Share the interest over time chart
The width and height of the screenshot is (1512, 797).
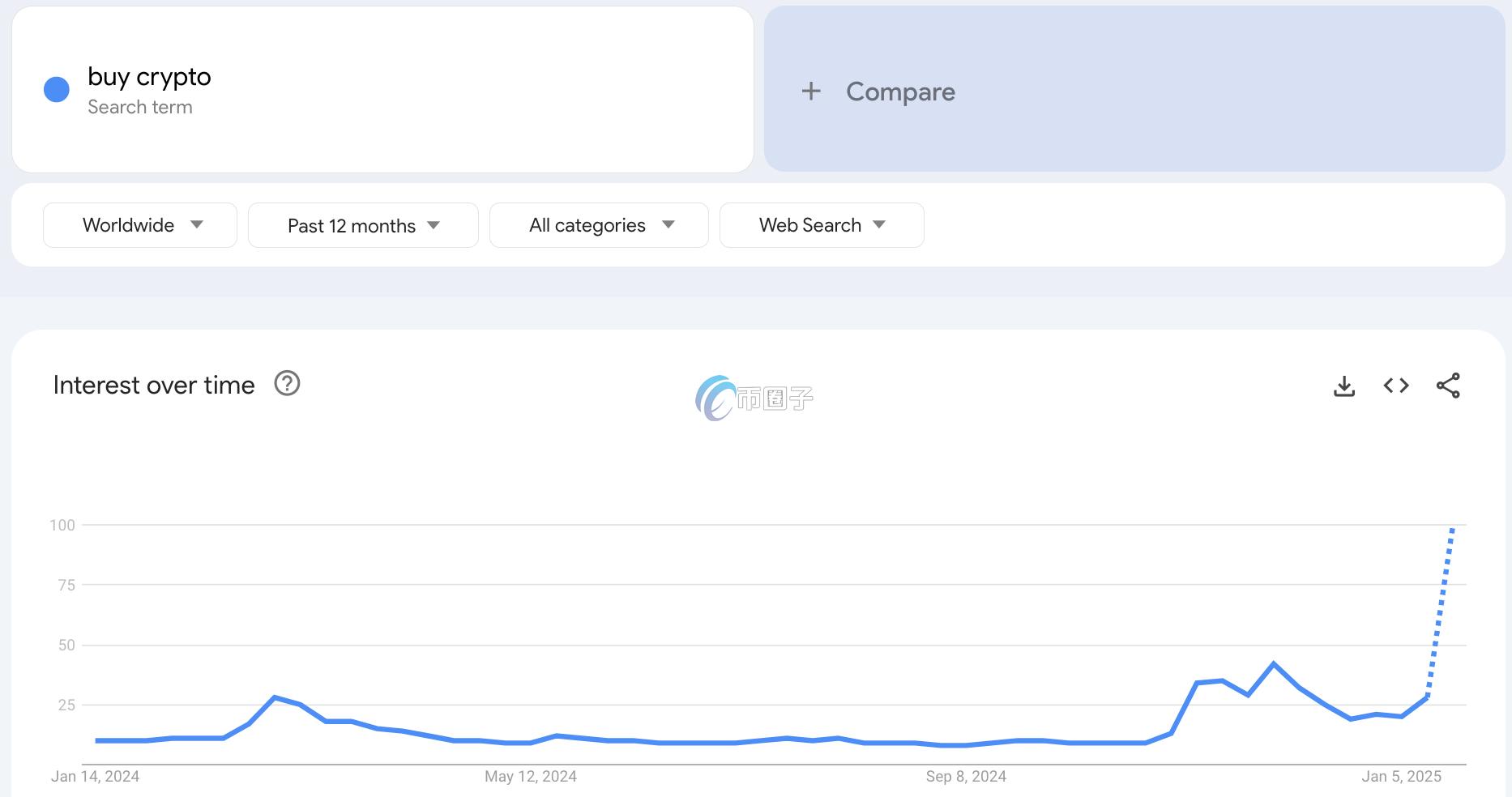pos(1448,386)
